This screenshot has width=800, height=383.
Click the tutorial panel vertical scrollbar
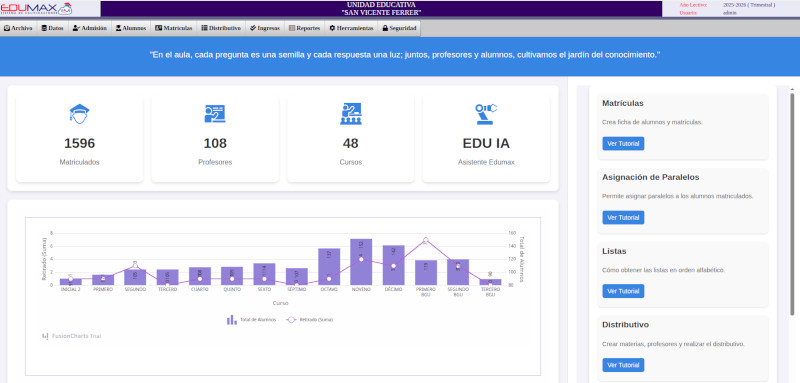792,204
